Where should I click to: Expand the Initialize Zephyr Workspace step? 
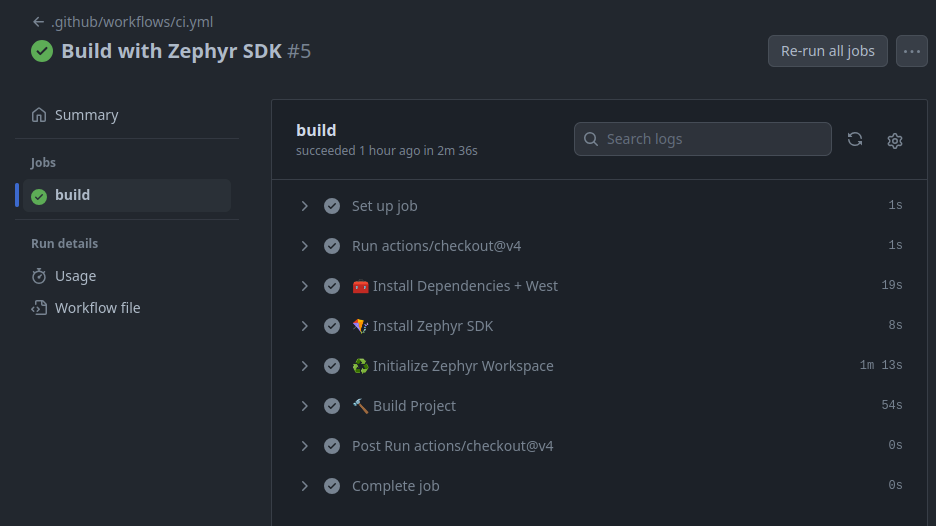point(305,366)
